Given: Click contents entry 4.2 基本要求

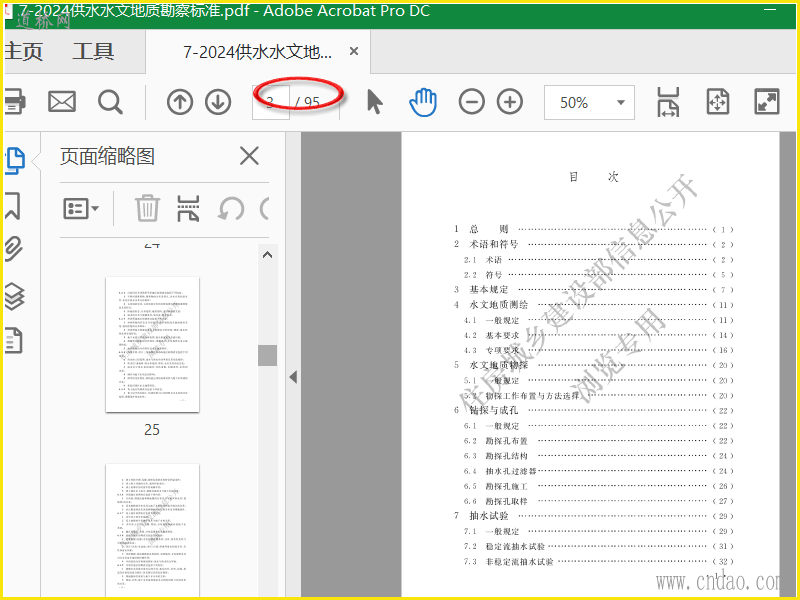Looking at the screenshot, I should (598, 335).
